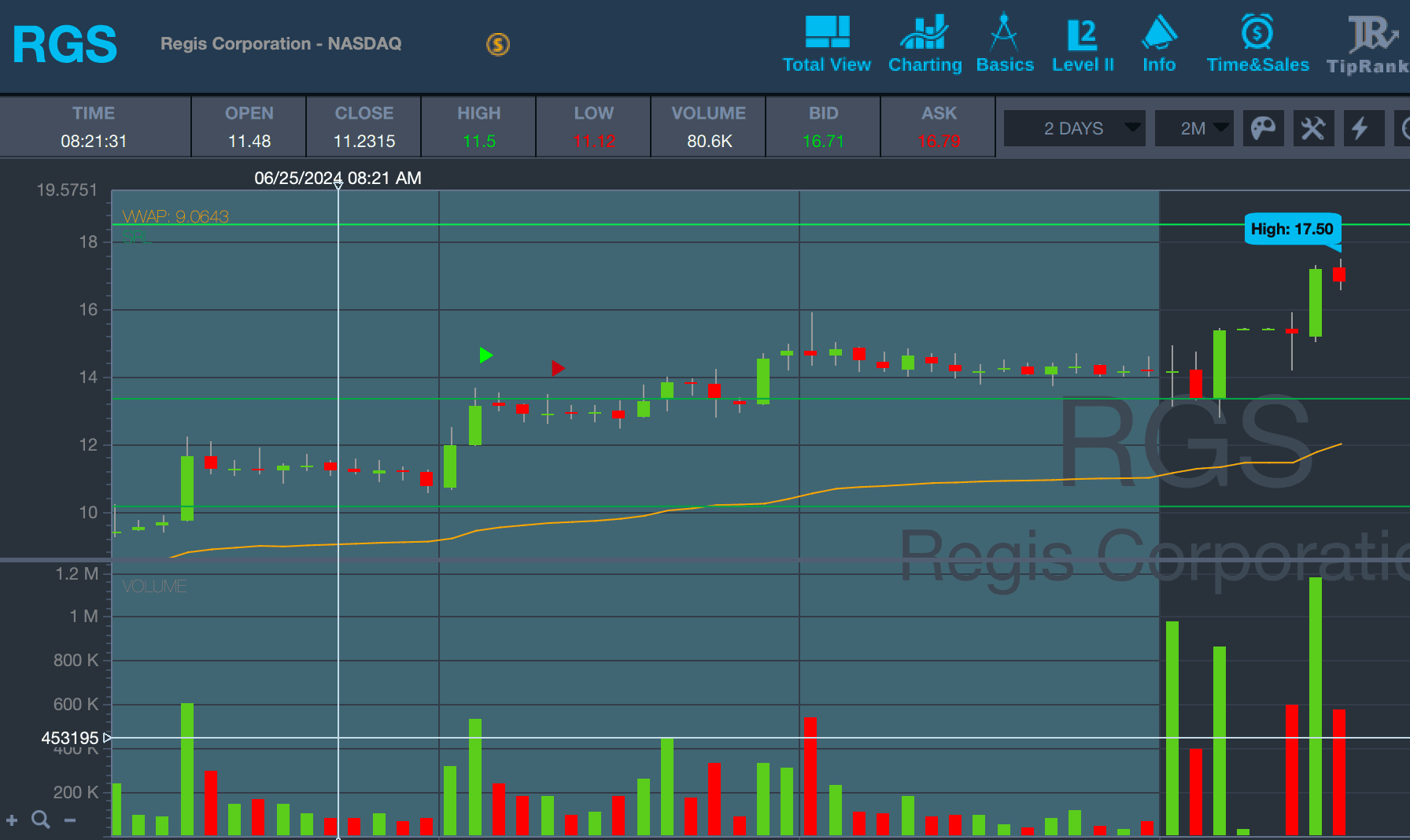Open the Level II quotes
The width and height of the screenshot is (1410, 840).
coord(1083,44)
